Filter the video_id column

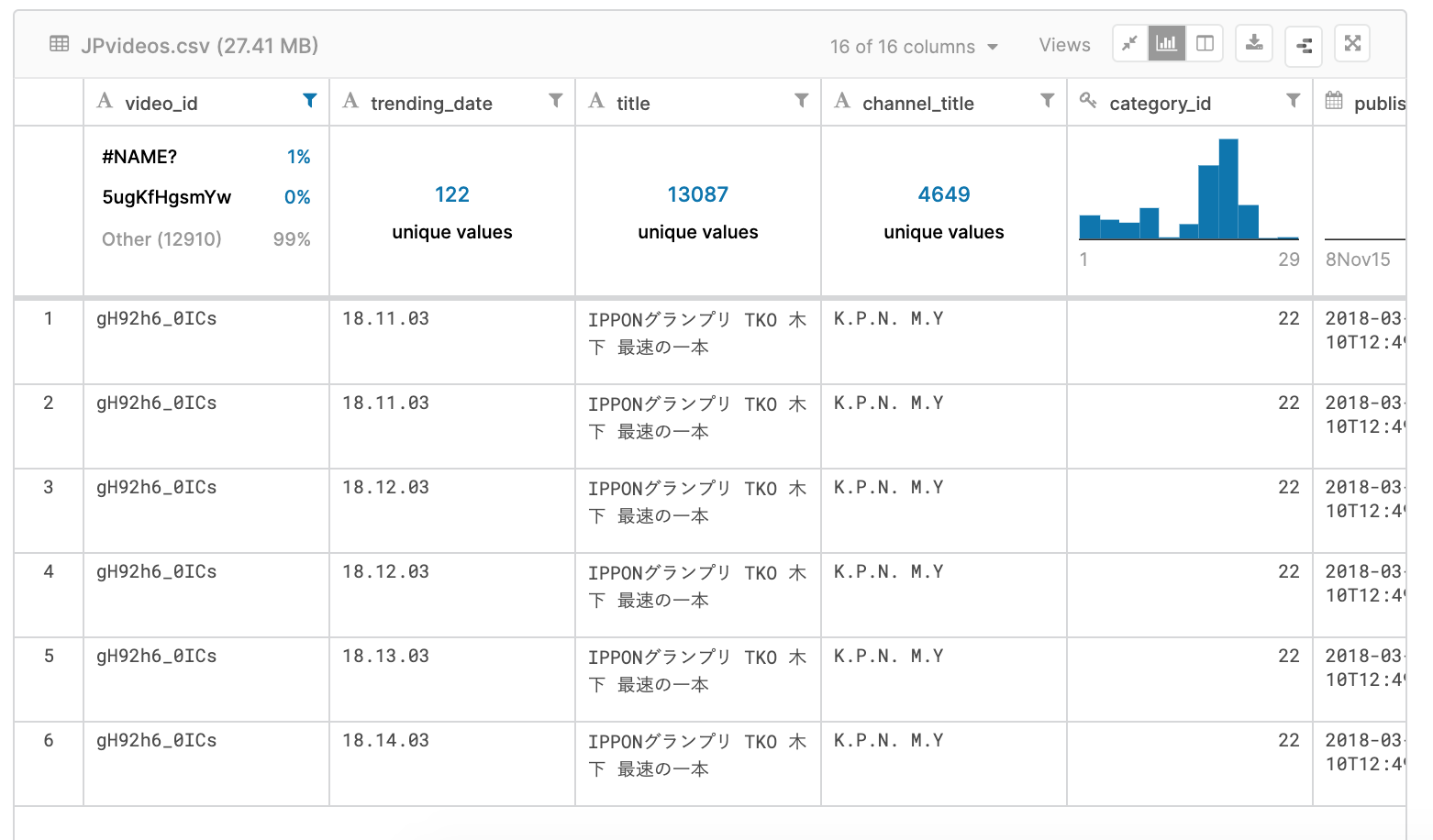point(310,101)
